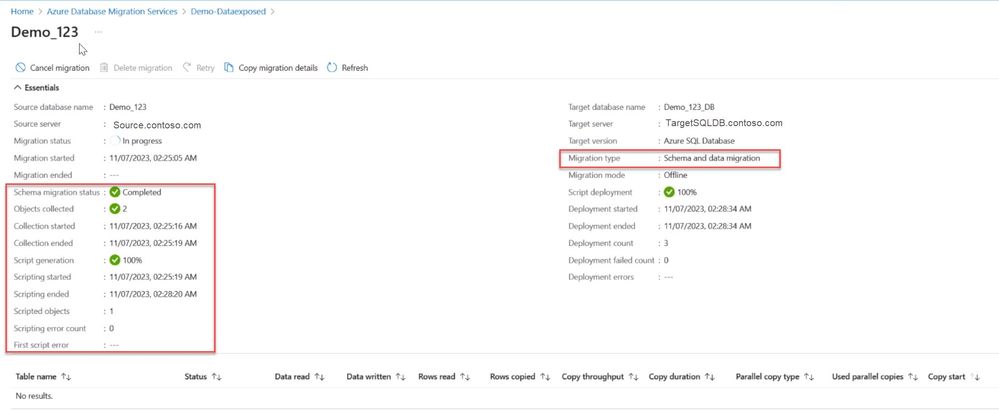Viewport: 999px width, 410px height.
Task: Open the ellipsis menu beside Demo_123 title
Action: (98, 32)
